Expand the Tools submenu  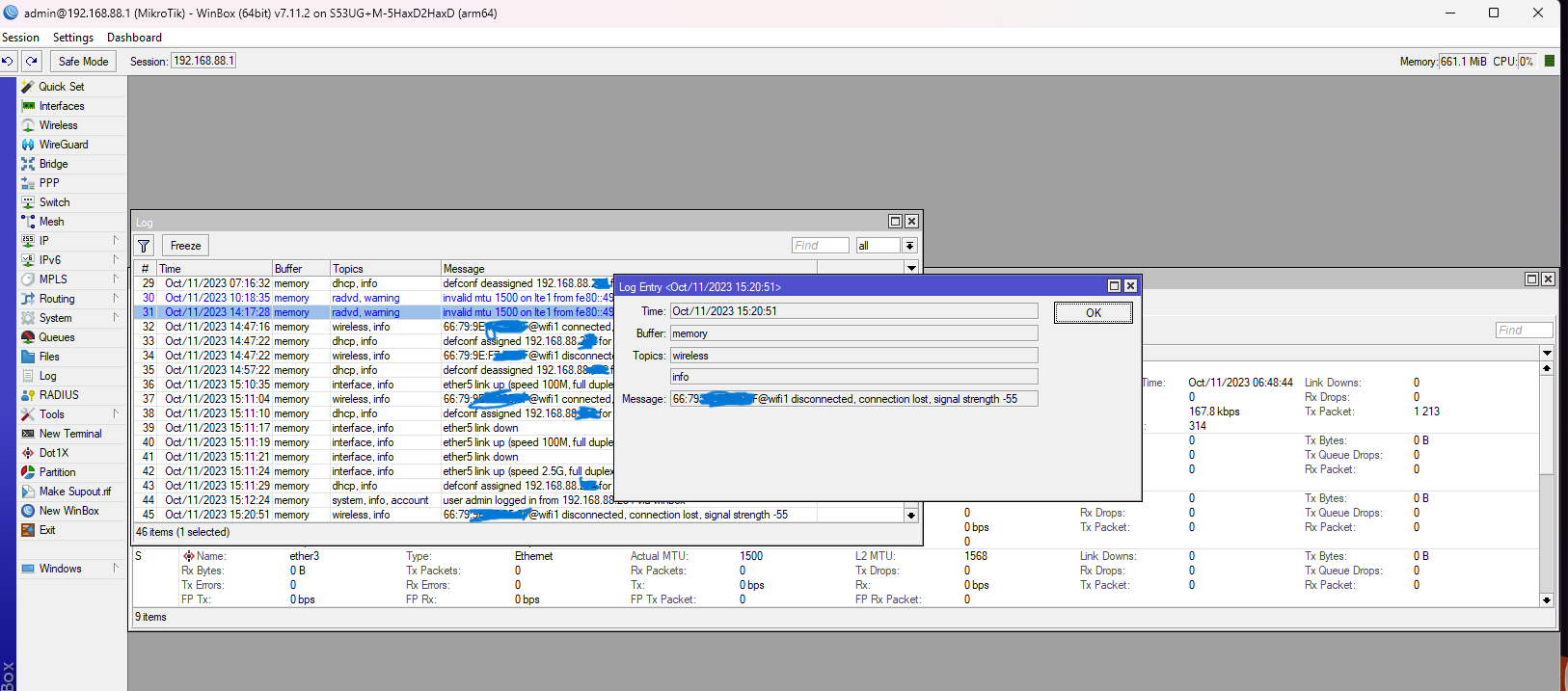116,413
